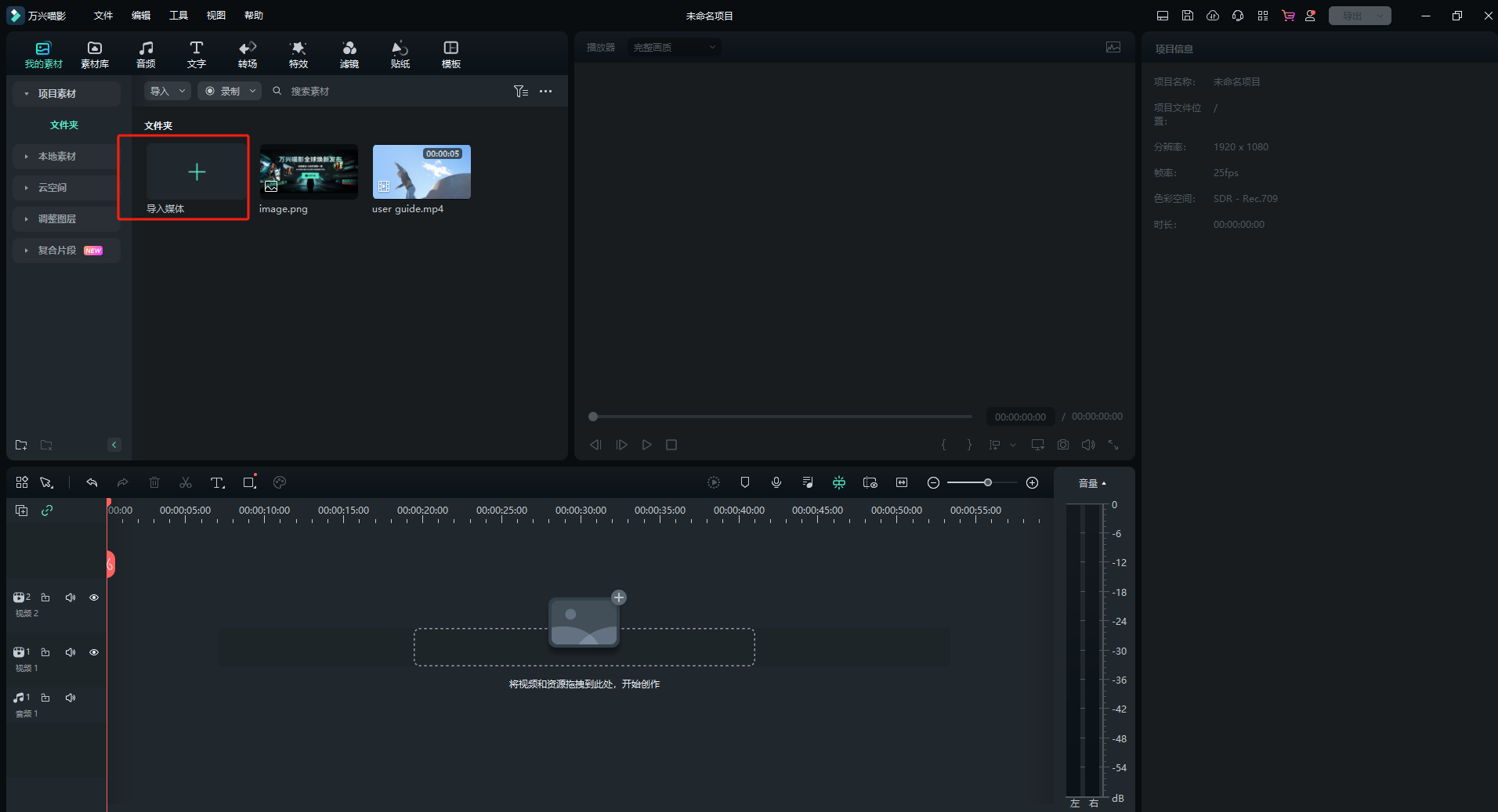The height and width of the screenshot is (812, 1498).
Task: Open the 转场 transitions panel
Action: [248, 54]
